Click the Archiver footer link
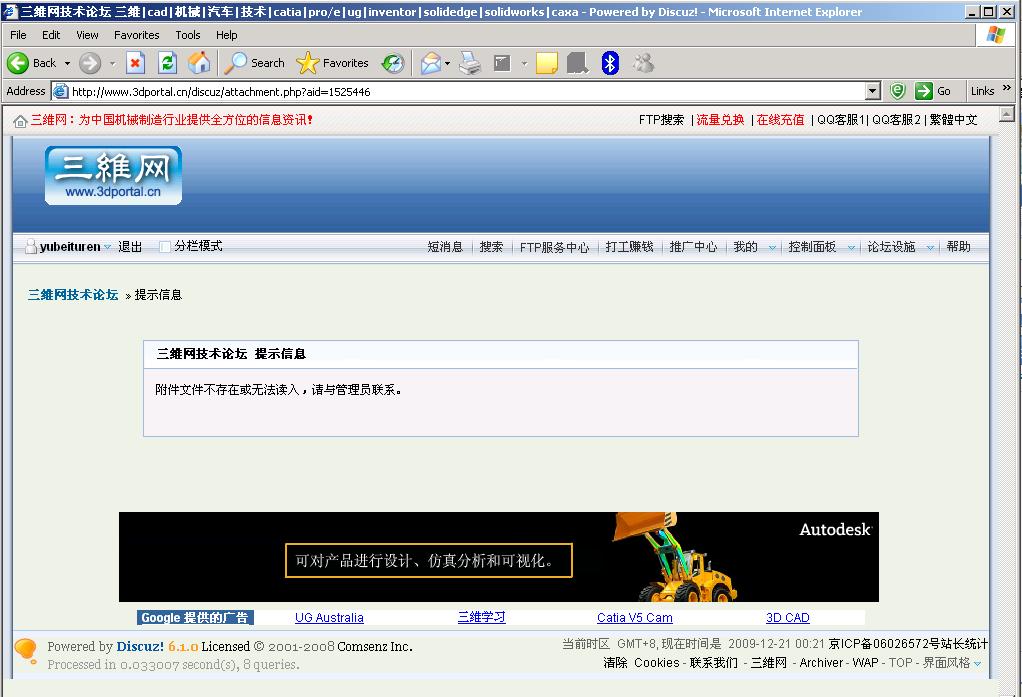This screenshot has height=697, width=1022. (821, 663)
